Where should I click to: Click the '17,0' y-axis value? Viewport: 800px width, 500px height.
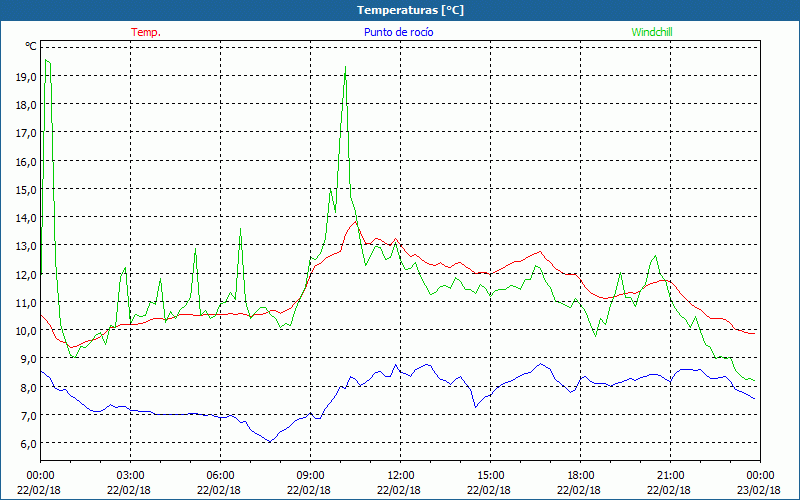(26, 133)
